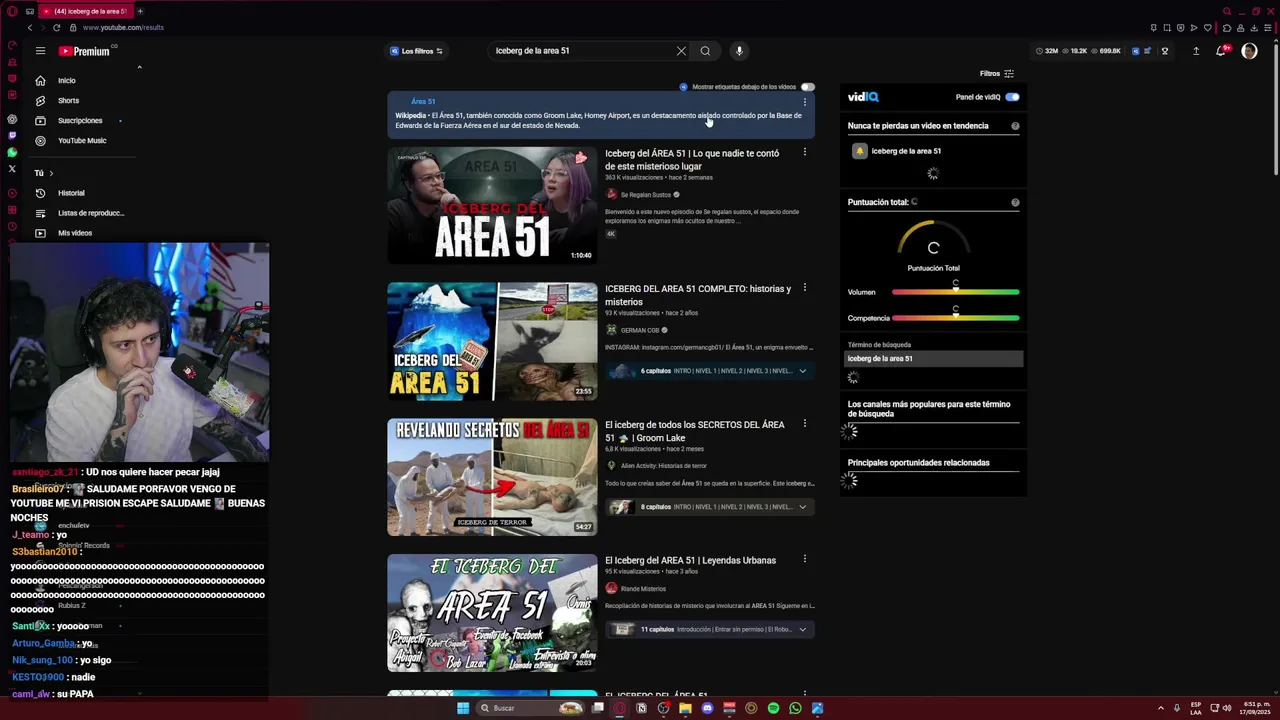Adjust the Competencia score slider
The width and height of the screenshot is (1280, 720).
point(955,318)
